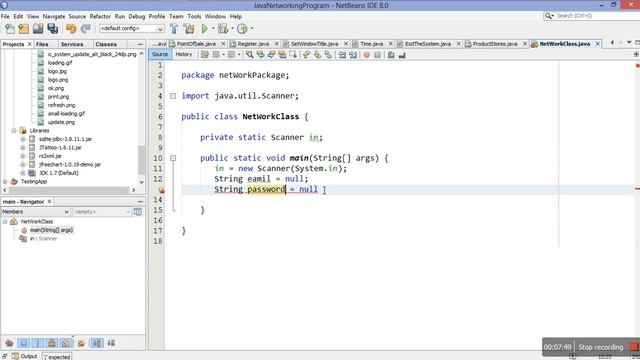Expand the TestingApp project node
640x360 pixels.
click(5, 182)
